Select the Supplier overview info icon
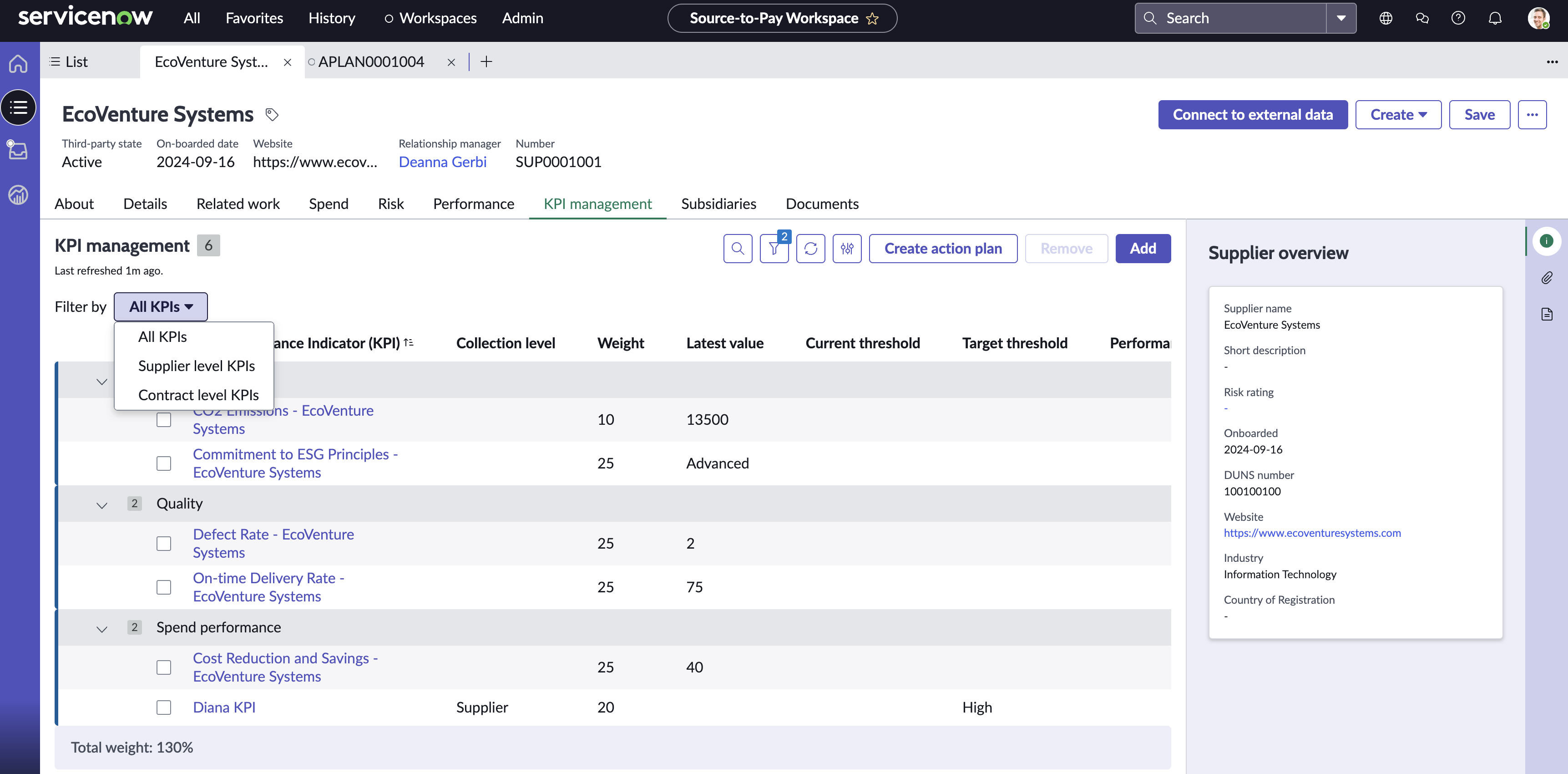1568x774 pixels. click(1546, 241)
